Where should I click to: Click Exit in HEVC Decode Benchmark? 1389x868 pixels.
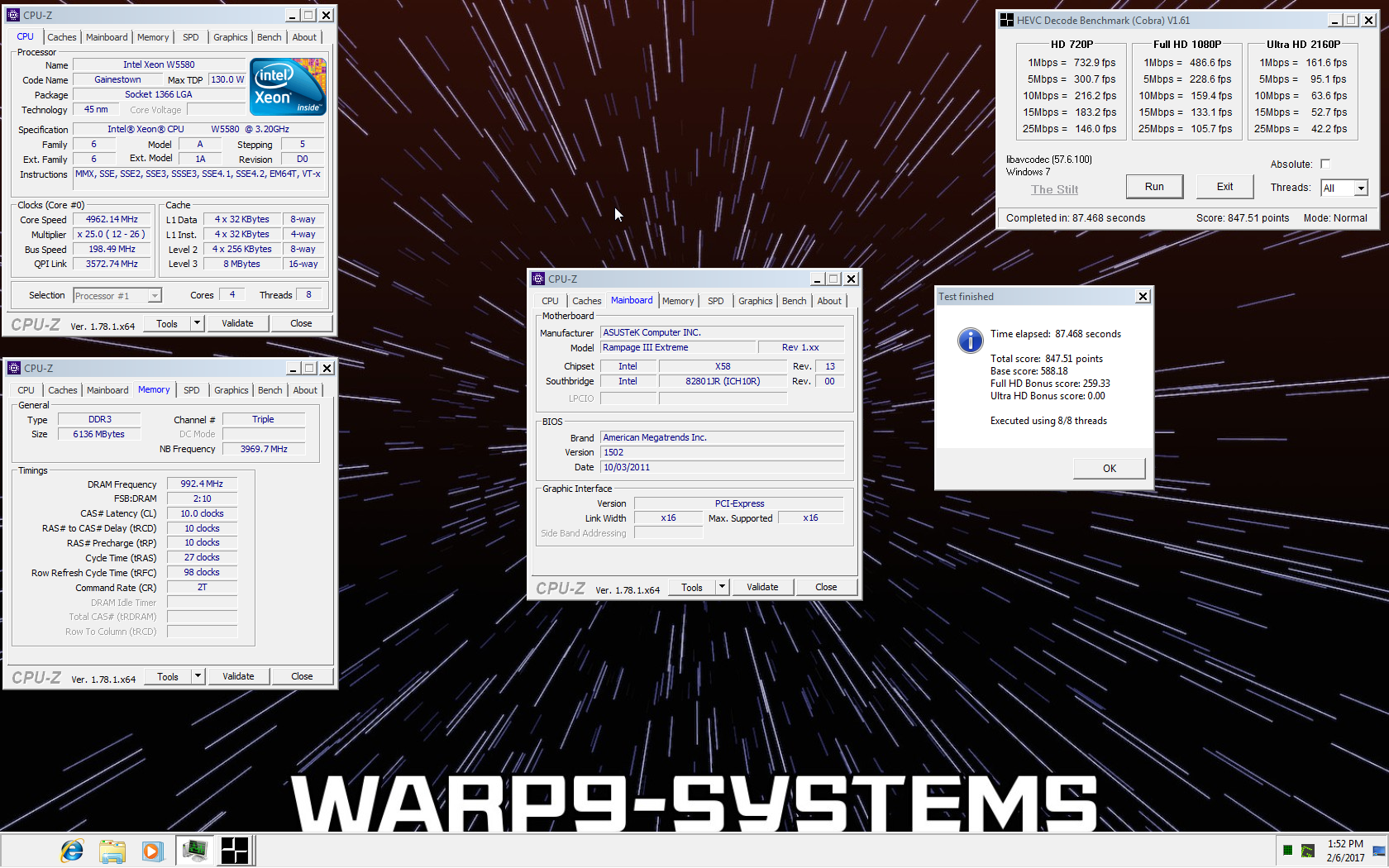point(1225,187)
